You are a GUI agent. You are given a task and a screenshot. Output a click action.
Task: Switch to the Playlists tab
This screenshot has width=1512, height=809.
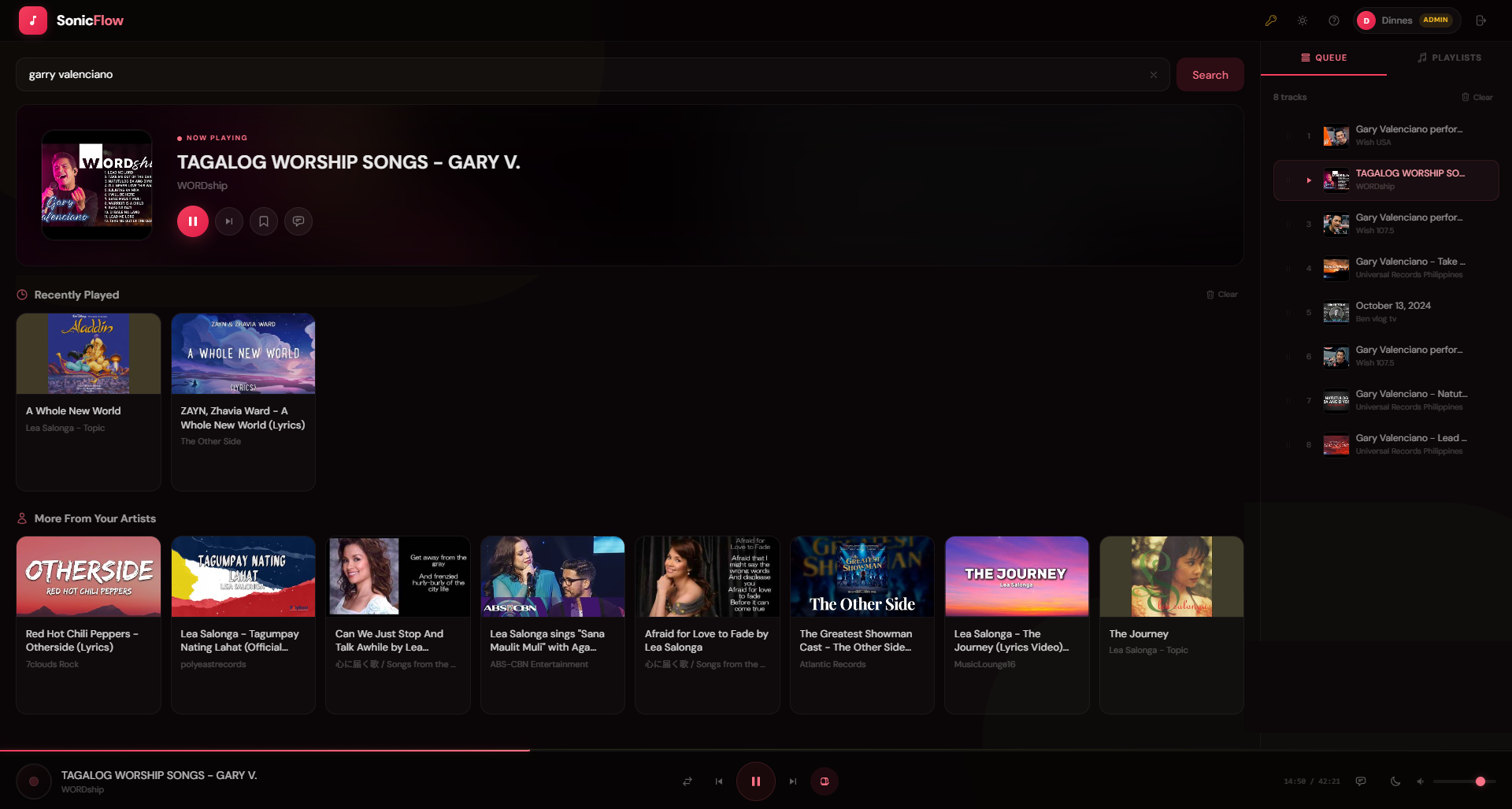point(1450,58)
